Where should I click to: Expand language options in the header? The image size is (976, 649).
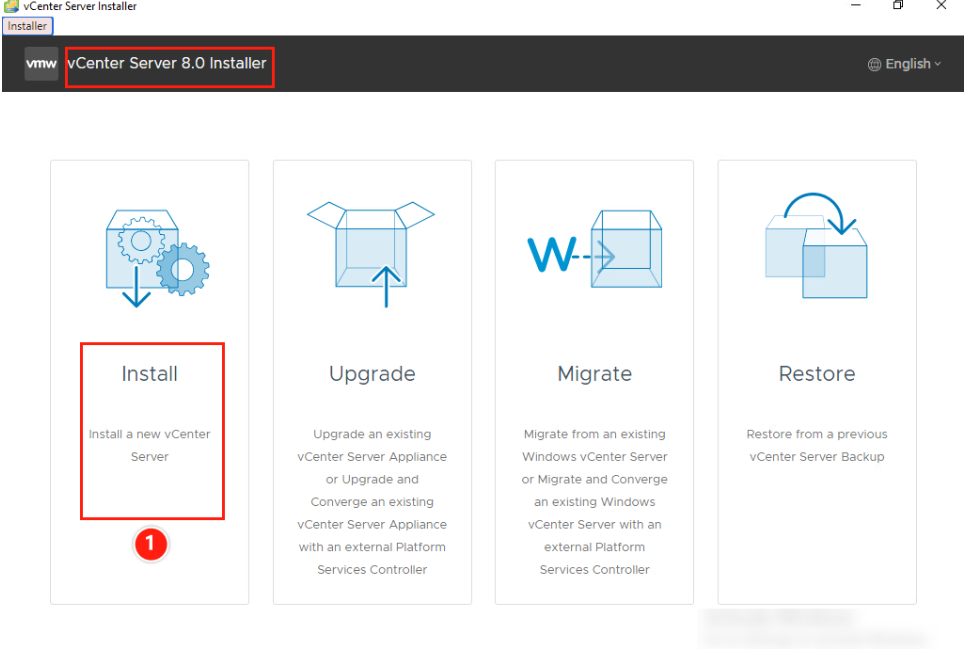(x=903, y=63)
